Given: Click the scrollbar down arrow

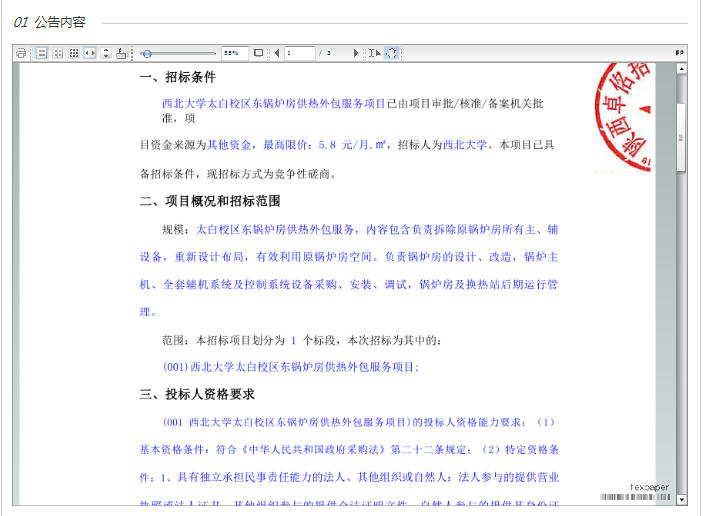Looking at the screenshot, I should pos(682,499).
